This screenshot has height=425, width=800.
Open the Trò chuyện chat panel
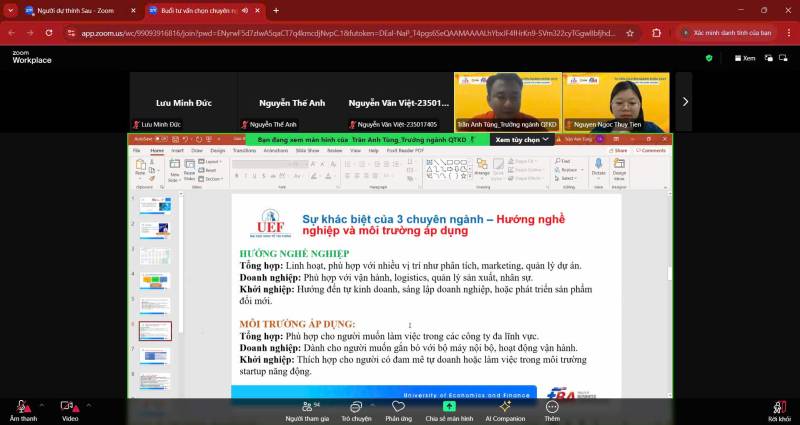355,410
